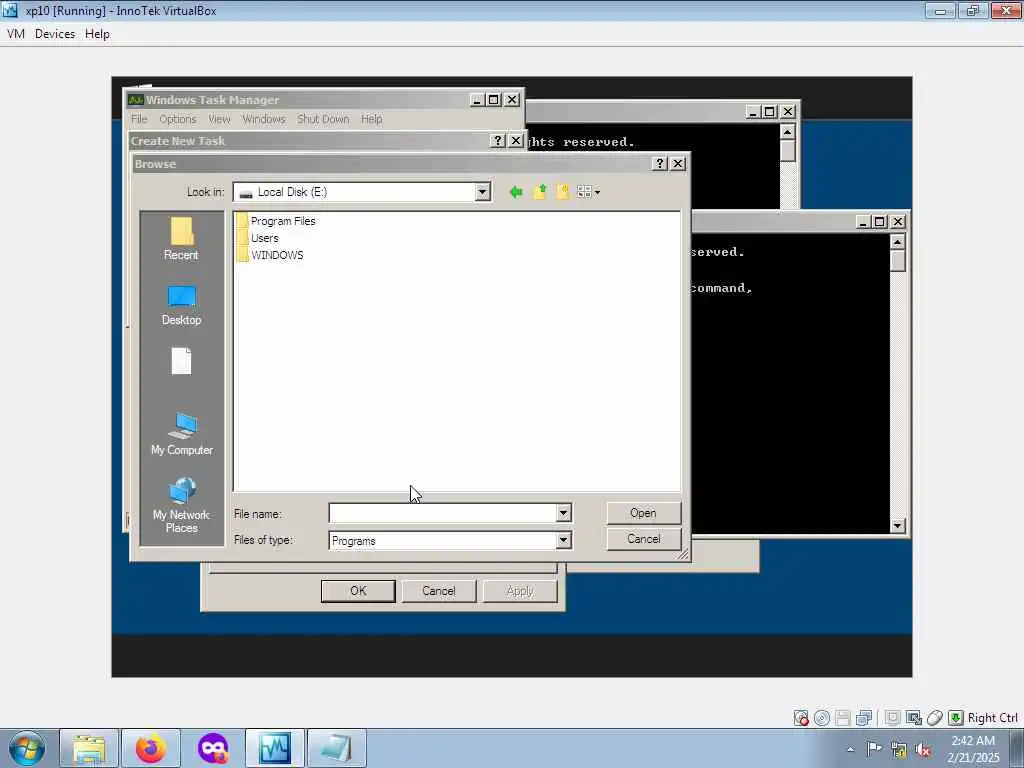
Task: Click the Open button in Browse dialog
Action: point(643,513)
